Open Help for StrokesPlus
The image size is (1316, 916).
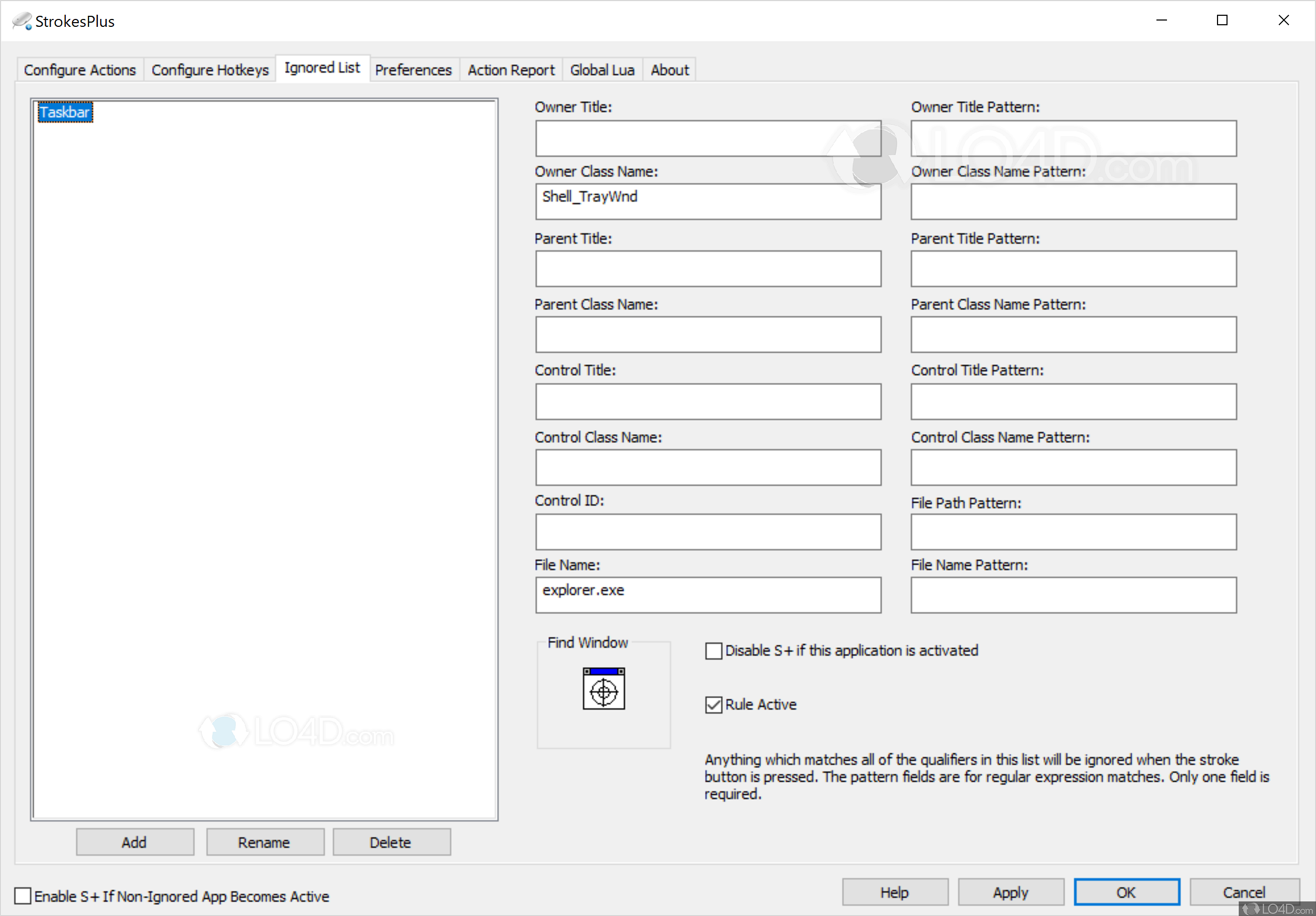point(895,891)
